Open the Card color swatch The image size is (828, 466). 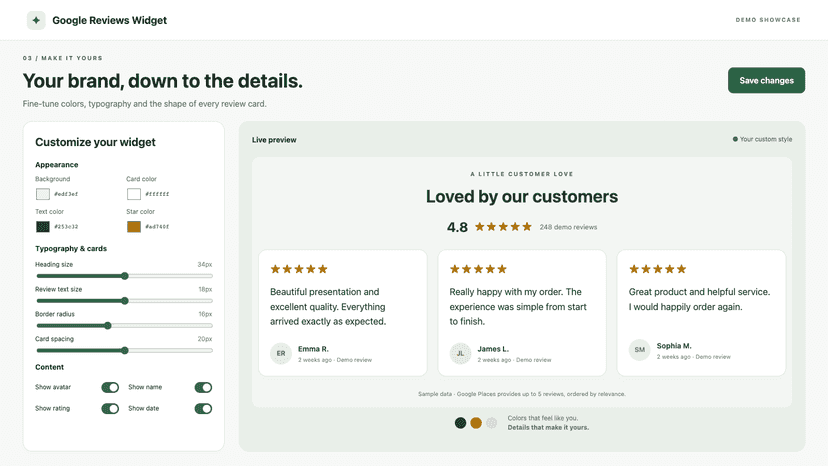click(134, 194)
